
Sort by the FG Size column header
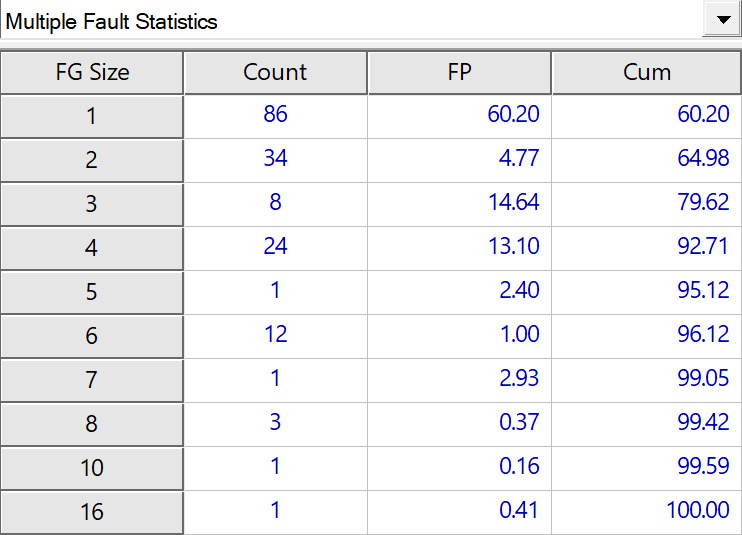[92, 73]
